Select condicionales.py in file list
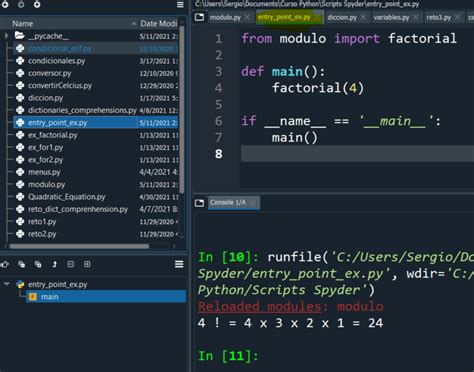Image resolution: width=474 pixels, height=372 pixels. (96, 61)
